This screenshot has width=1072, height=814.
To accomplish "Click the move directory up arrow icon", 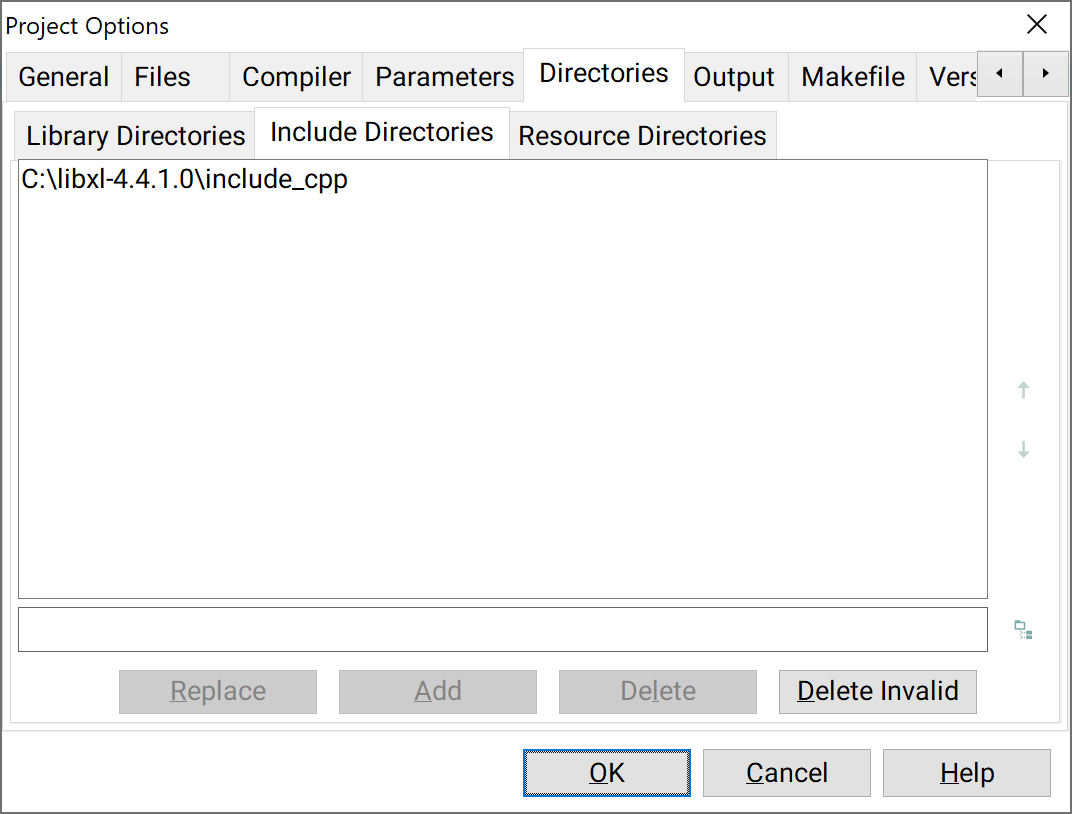I will (1023, 390).
